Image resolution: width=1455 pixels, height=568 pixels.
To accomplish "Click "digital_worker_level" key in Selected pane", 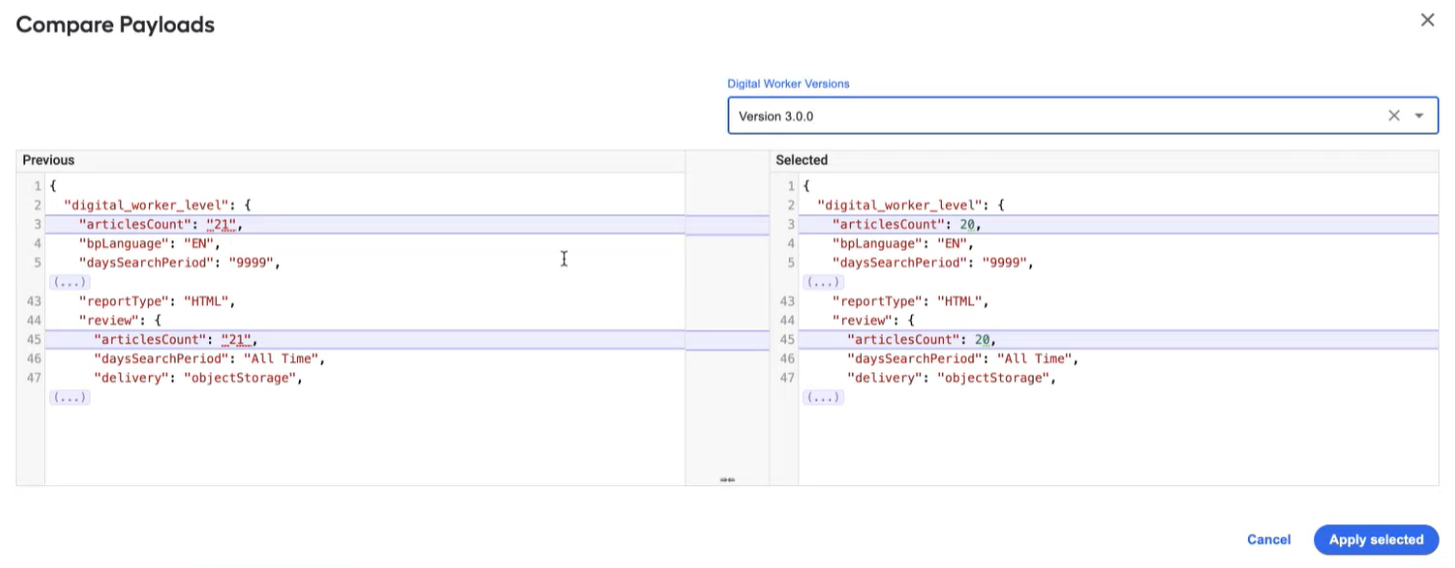I will [x=900, y=205].
